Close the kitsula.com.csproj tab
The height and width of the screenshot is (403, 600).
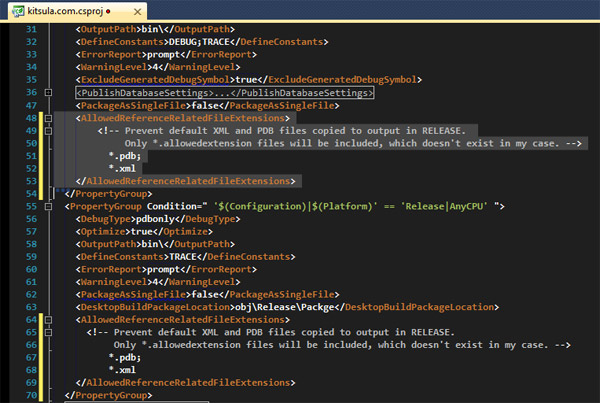pos(137,12)
